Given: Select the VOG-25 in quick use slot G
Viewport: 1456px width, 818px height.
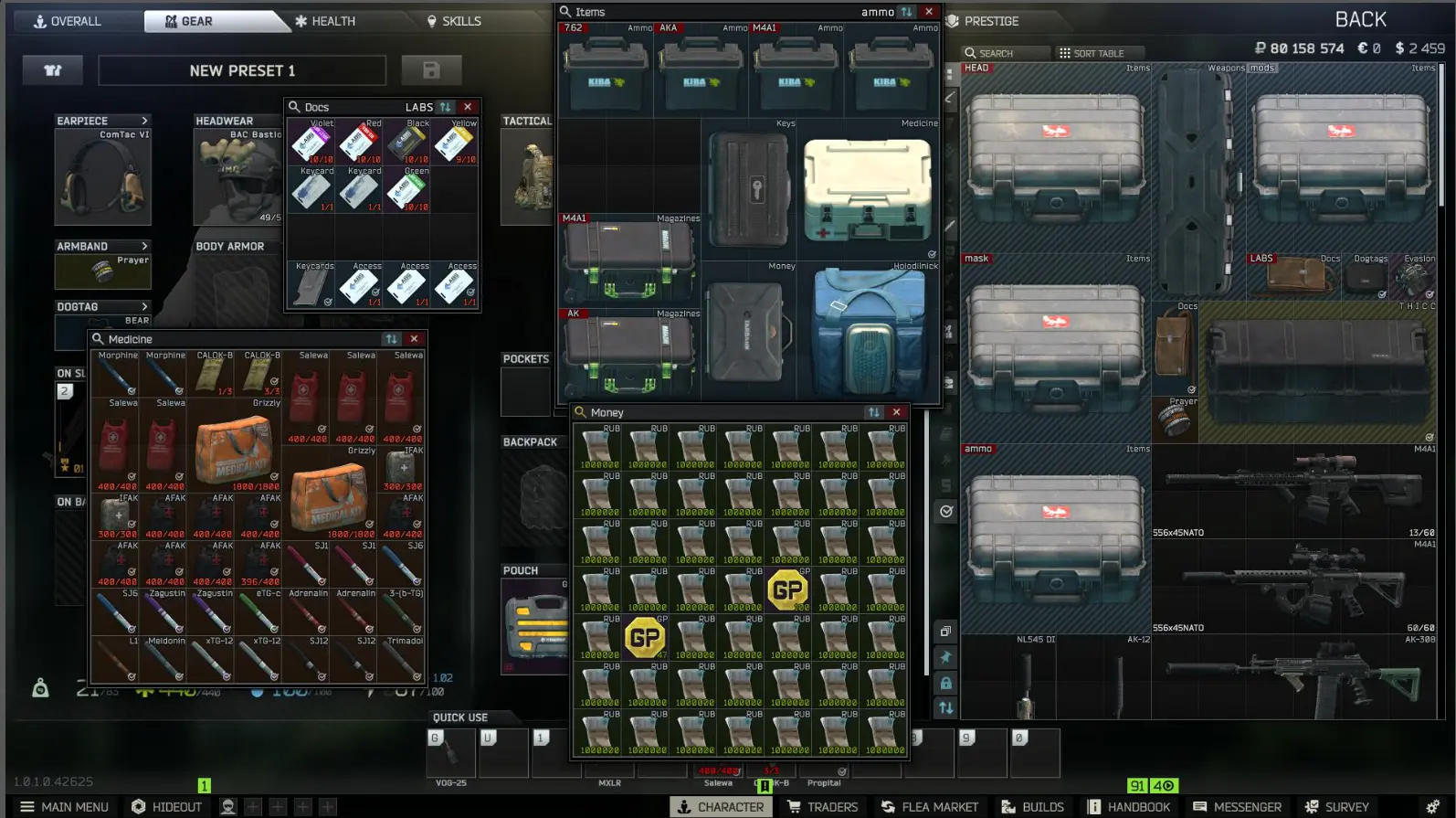Looking at the screenshot, I should [451, 753].
